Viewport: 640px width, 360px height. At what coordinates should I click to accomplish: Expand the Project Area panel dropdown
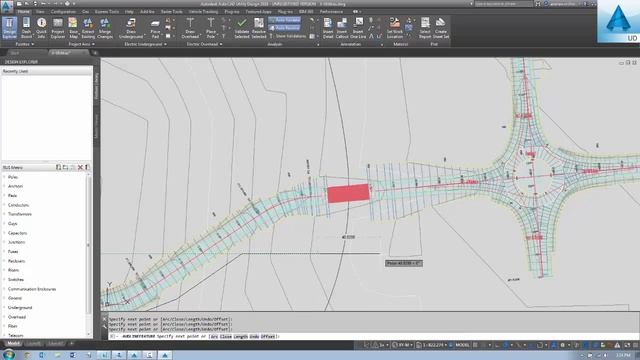[x=82, y=44]
